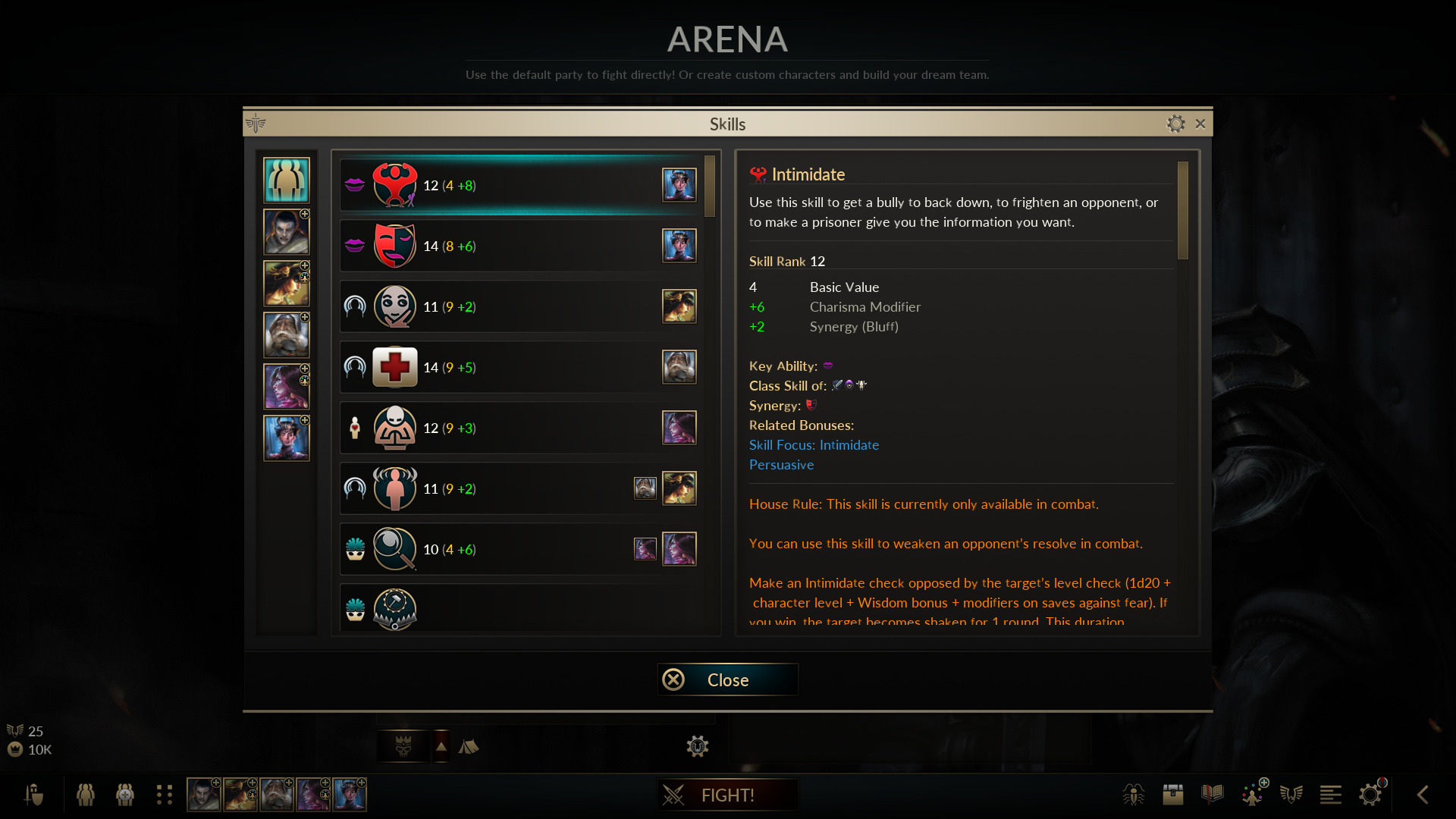
Task: Open the inventory chest icon
Action: (x=1173, y=794)
